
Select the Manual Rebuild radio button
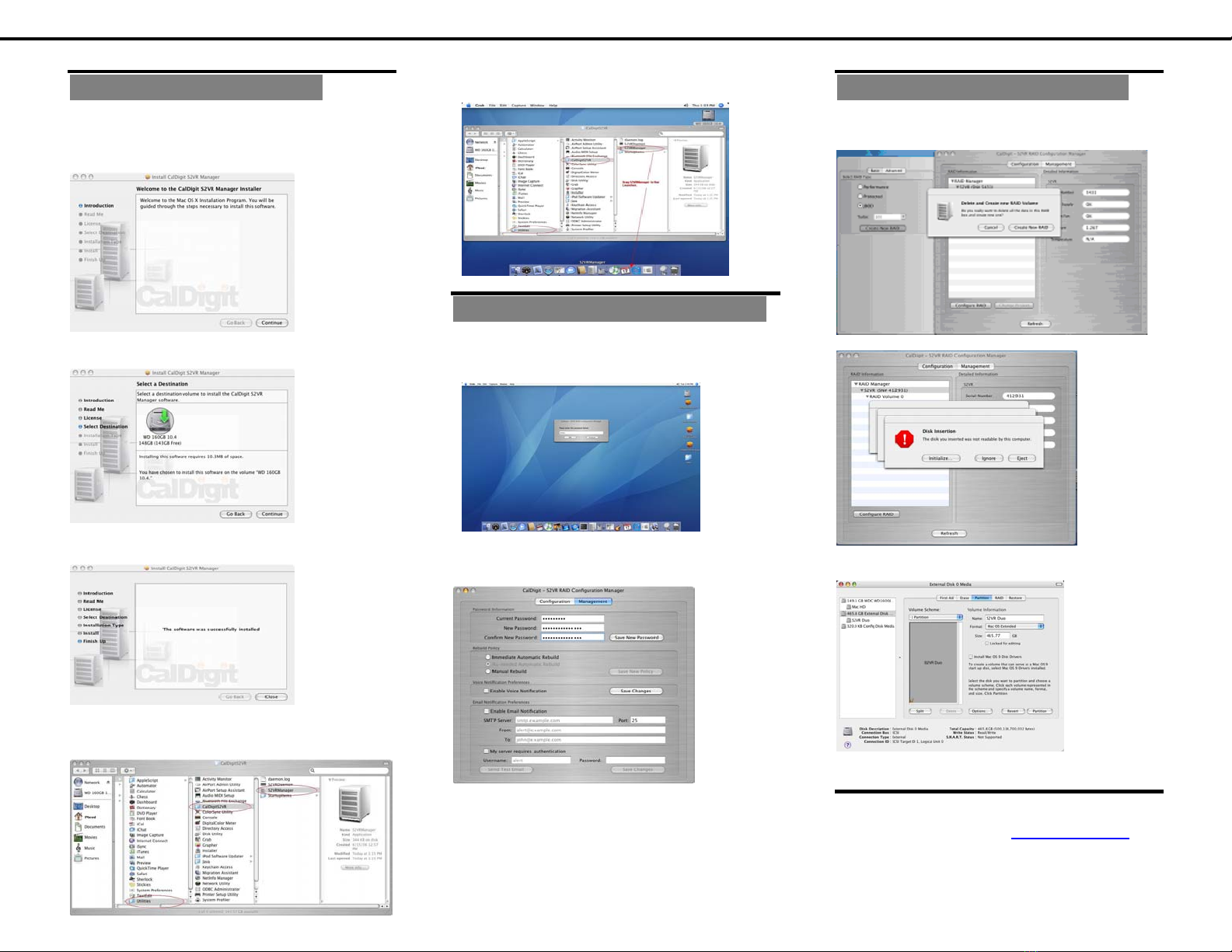pyautogui.click(x=488, y=671)
